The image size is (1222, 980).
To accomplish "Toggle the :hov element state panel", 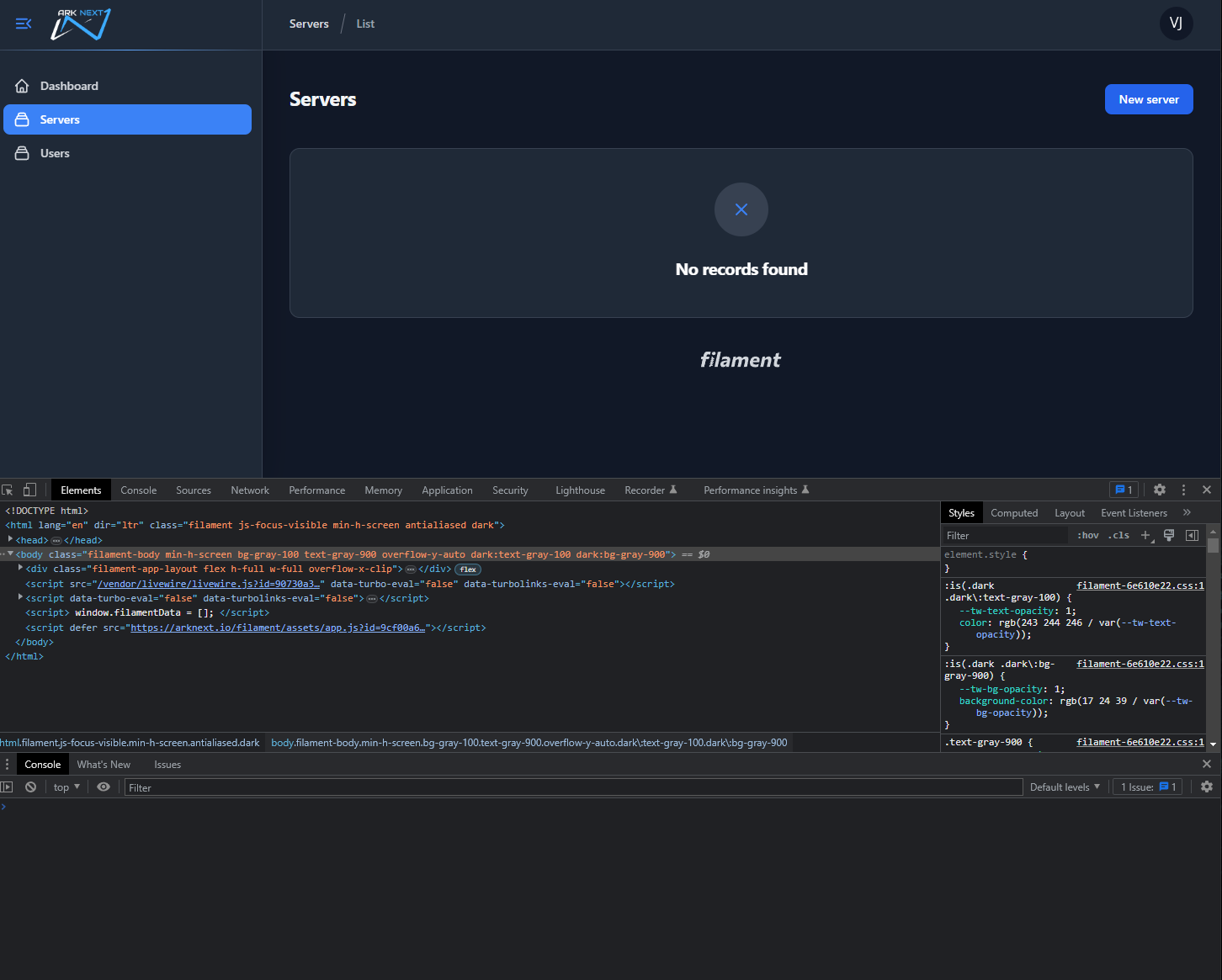I will 1088,535.
